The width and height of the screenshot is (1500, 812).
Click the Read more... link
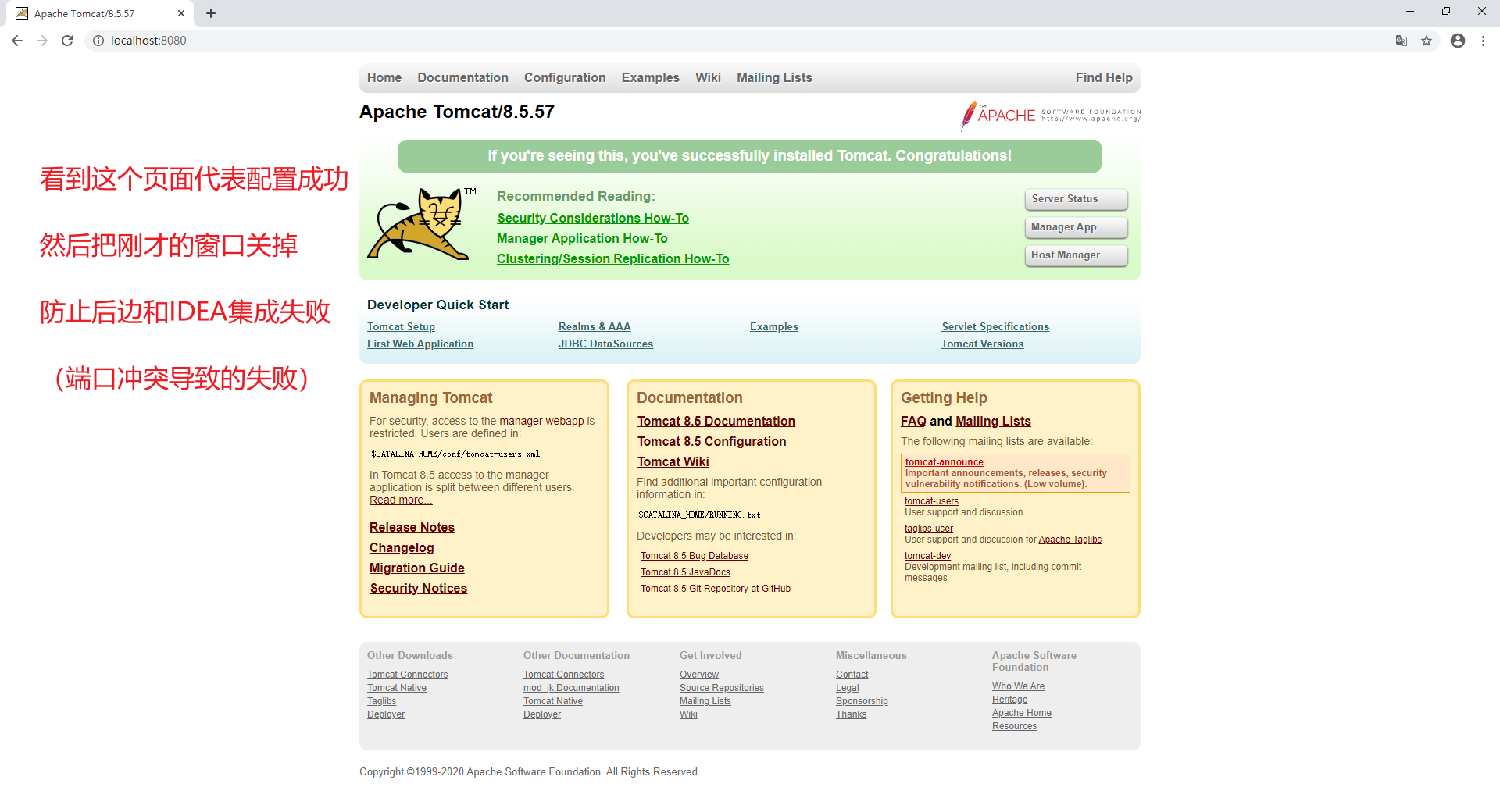[401, 500]
